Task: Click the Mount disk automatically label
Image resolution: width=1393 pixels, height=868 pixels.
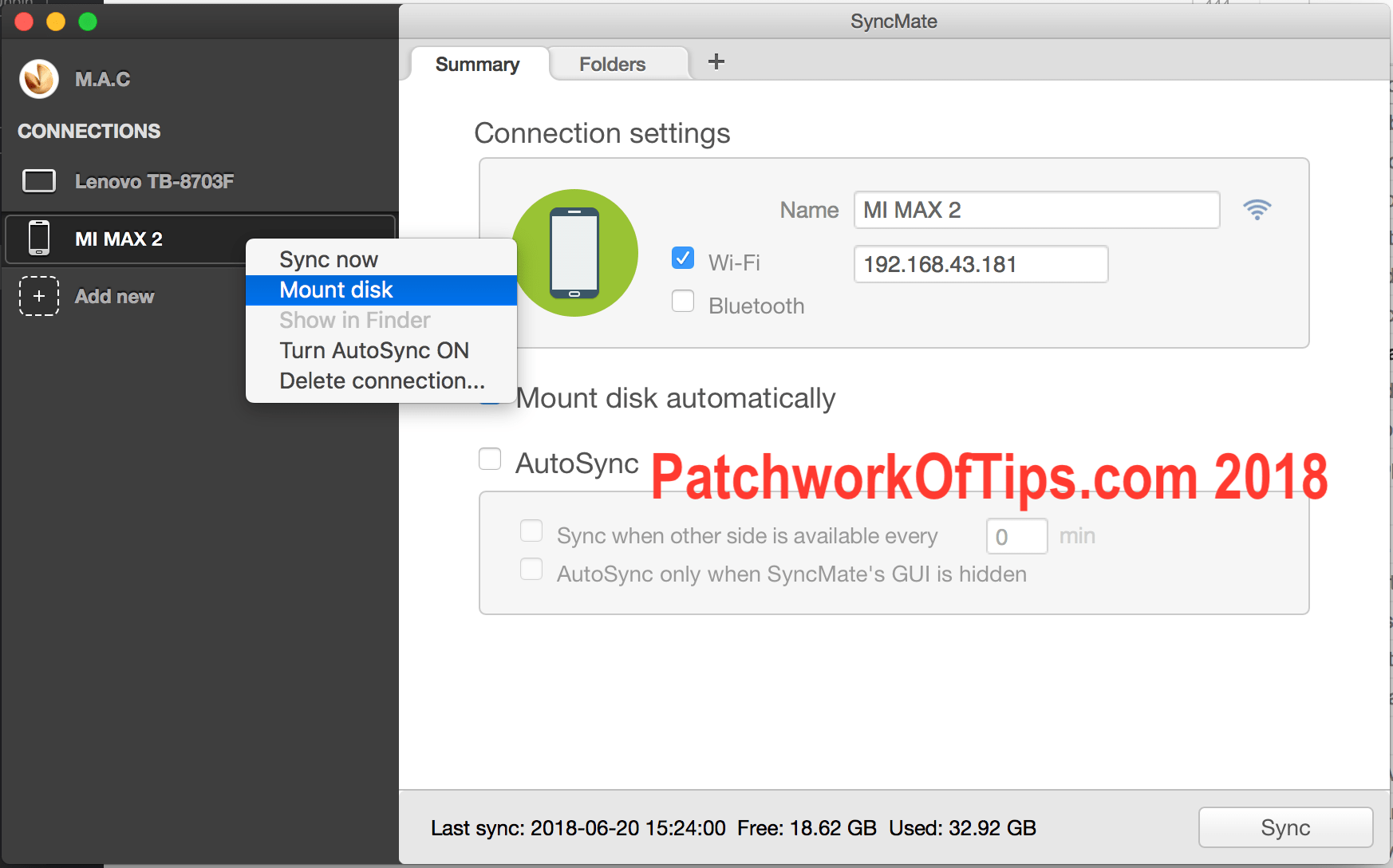Action: (x=676, y=397)
